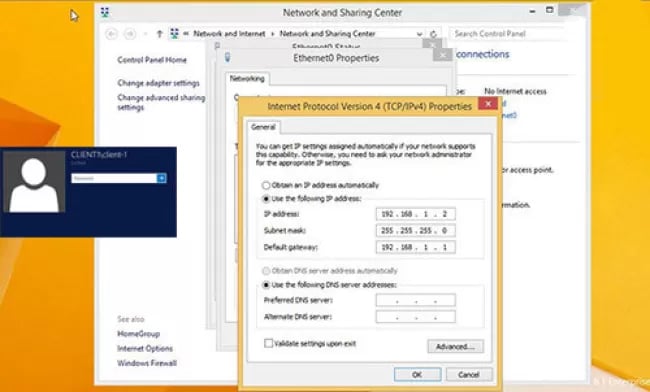
Task: Open HomeGroup link
Action: click(x=138, y=334)
